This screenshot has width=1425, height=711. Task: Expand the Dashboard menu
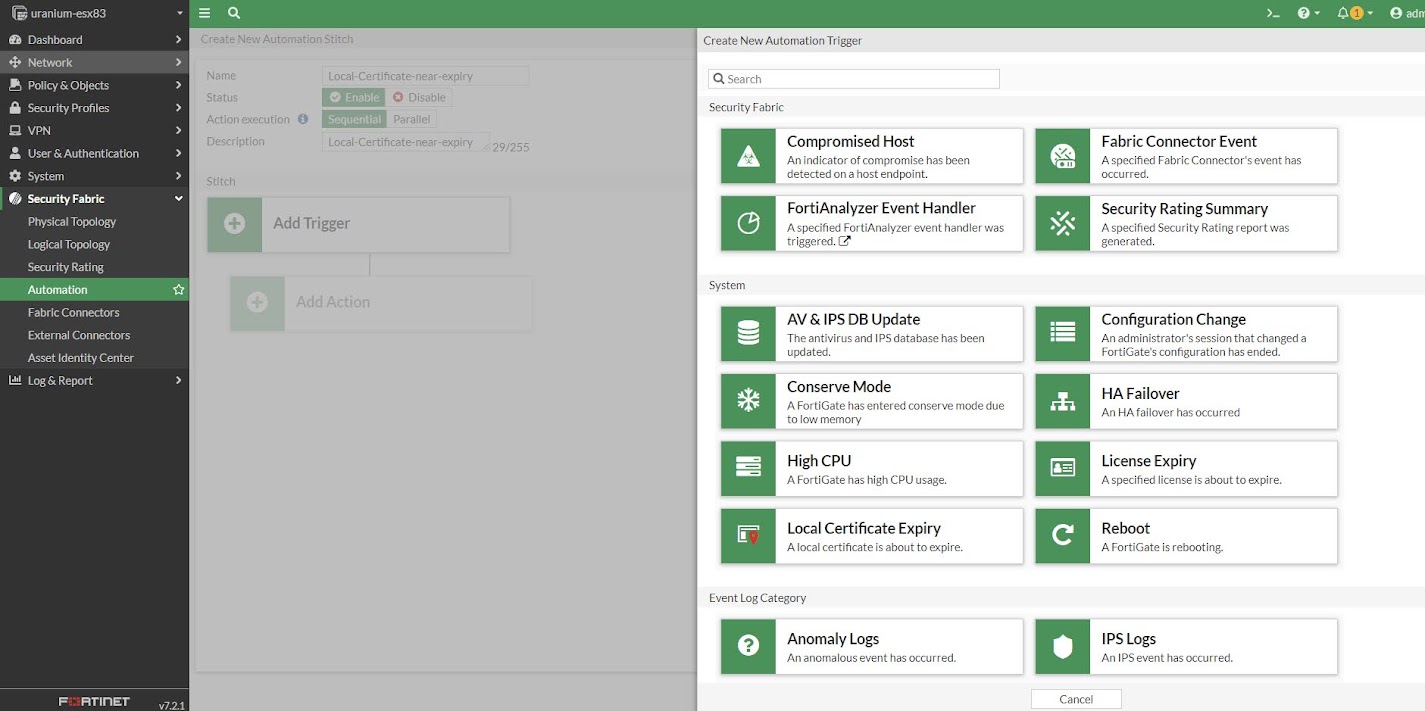coord(94,40)
